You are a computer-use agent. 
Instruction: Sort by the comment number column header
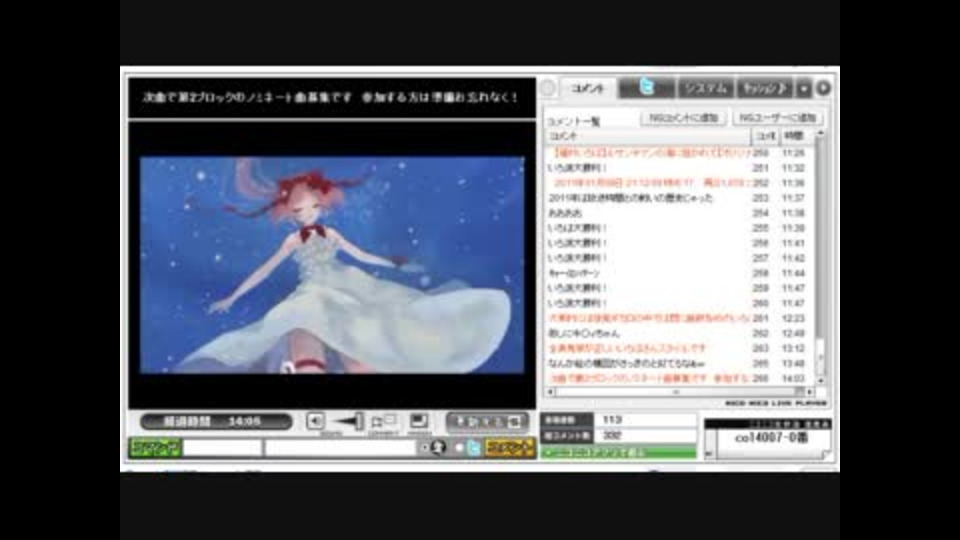pos(766,136)
